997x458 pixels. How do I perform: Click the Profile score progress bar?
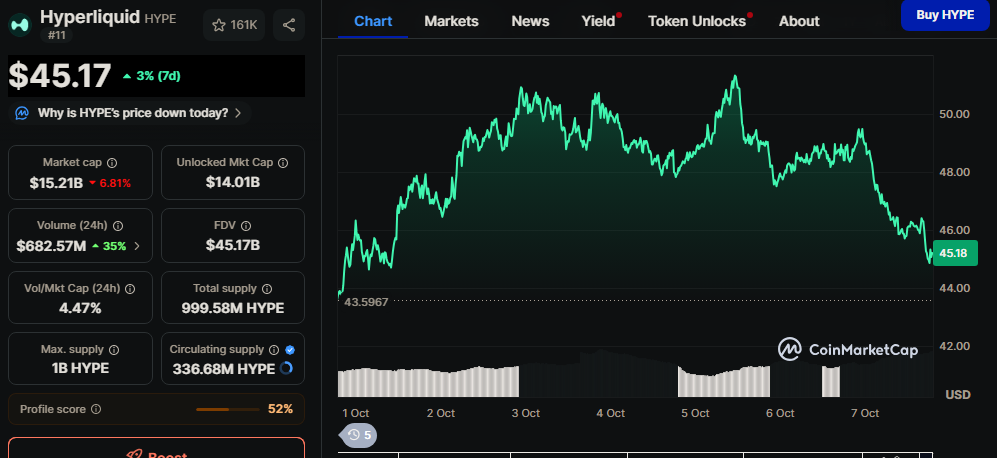tap(226, 409)
